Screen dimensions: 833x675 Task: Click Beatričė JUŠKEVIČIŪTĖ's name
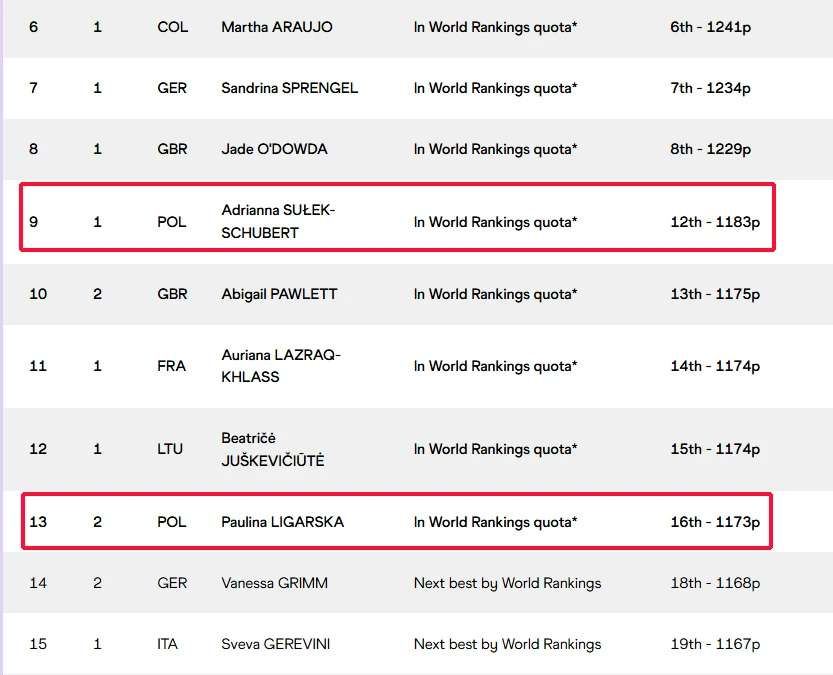click(x=272, y=449)
